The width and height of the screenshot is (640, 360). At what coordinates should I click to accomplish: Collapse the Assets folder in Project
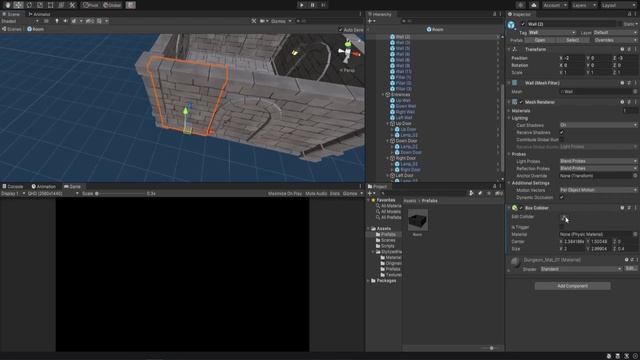[369, 229]
